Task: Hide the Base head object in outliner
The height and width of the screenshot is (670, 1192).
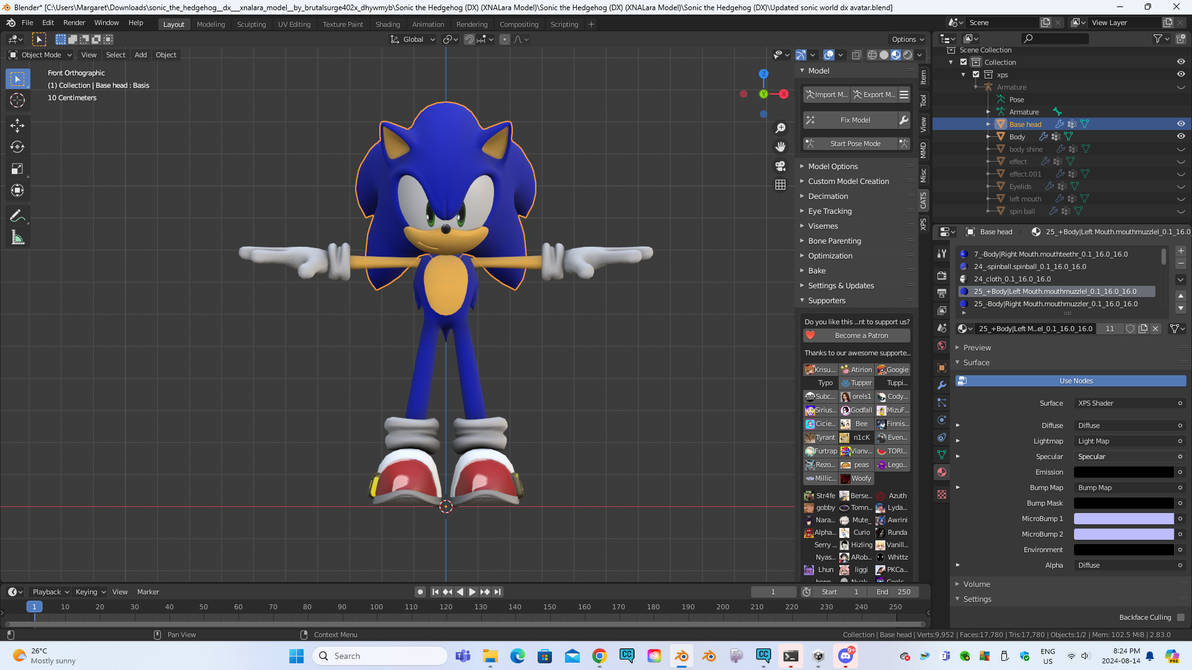Action: (1181, 123)
